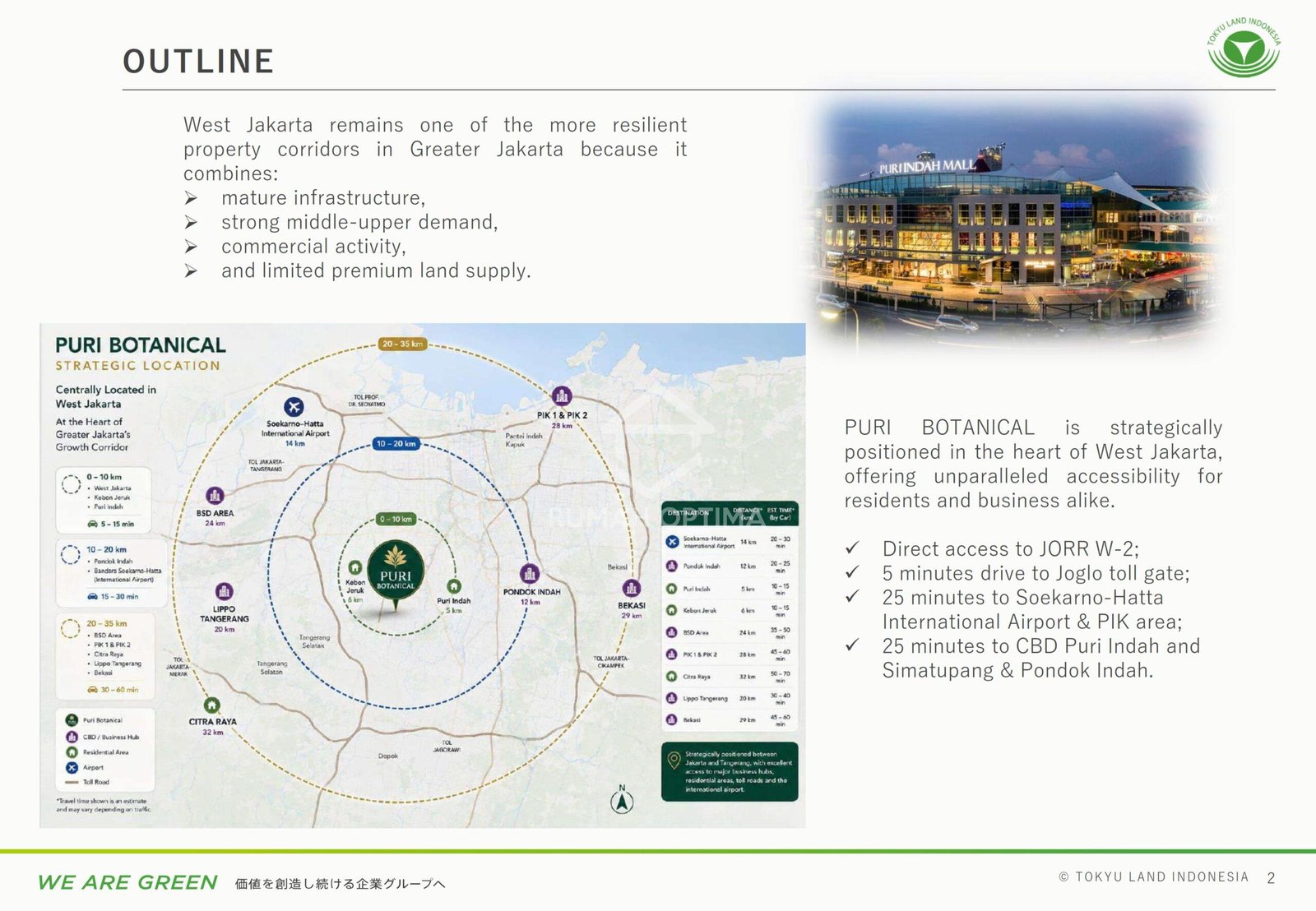Click the Lippo Tangerang map marker
Image resolution: width=1316 pixels, height=911 pixels.
click(224, 591)
